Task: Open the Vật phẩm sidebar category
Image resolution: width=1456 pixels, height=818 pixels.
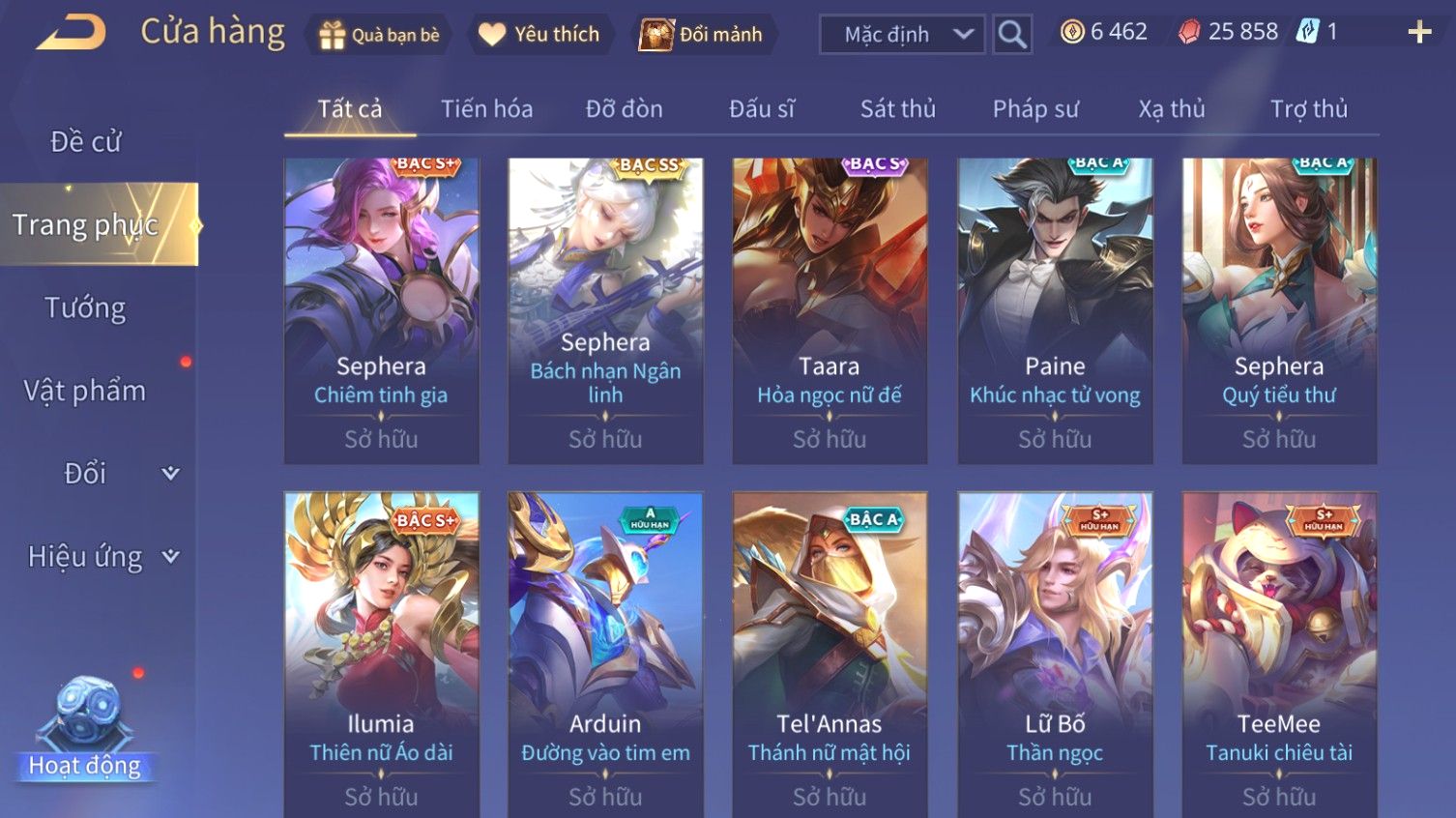Action: tap(85, 391)
